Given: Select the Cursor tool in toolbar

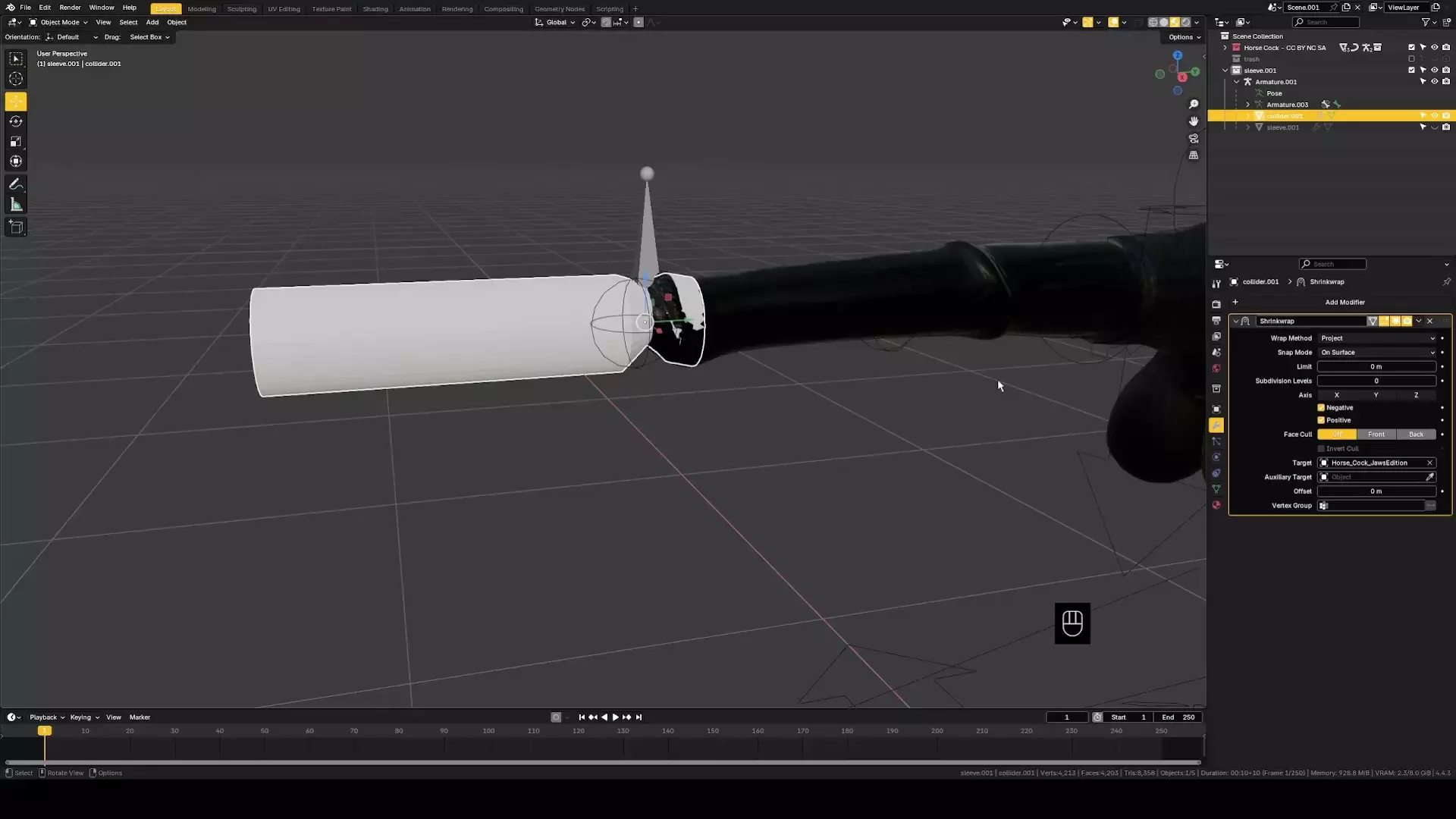Looking at the screenshot, I should coord(16,79).
